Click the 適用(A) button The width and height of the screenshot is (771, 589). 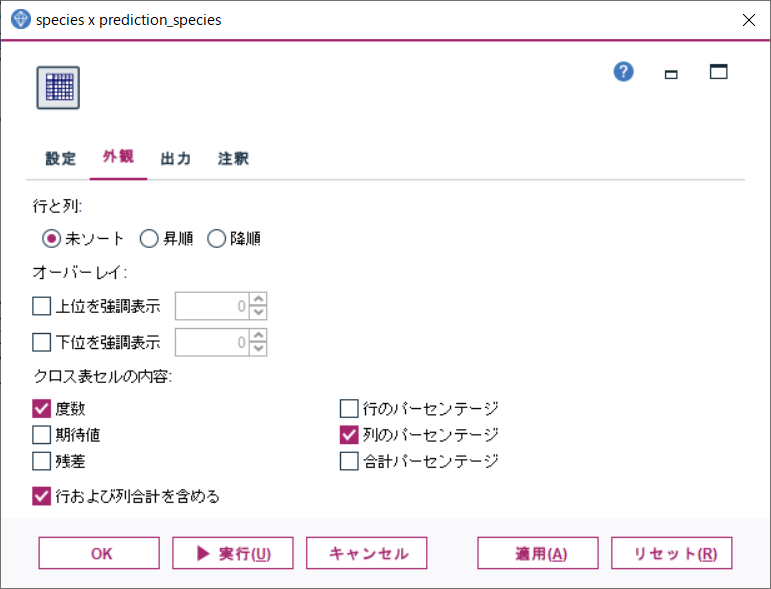pos(538,553)
